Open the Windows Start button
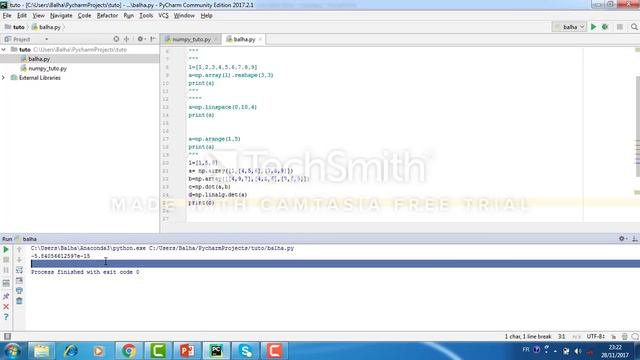640x360 pixels. coord(13,351)
